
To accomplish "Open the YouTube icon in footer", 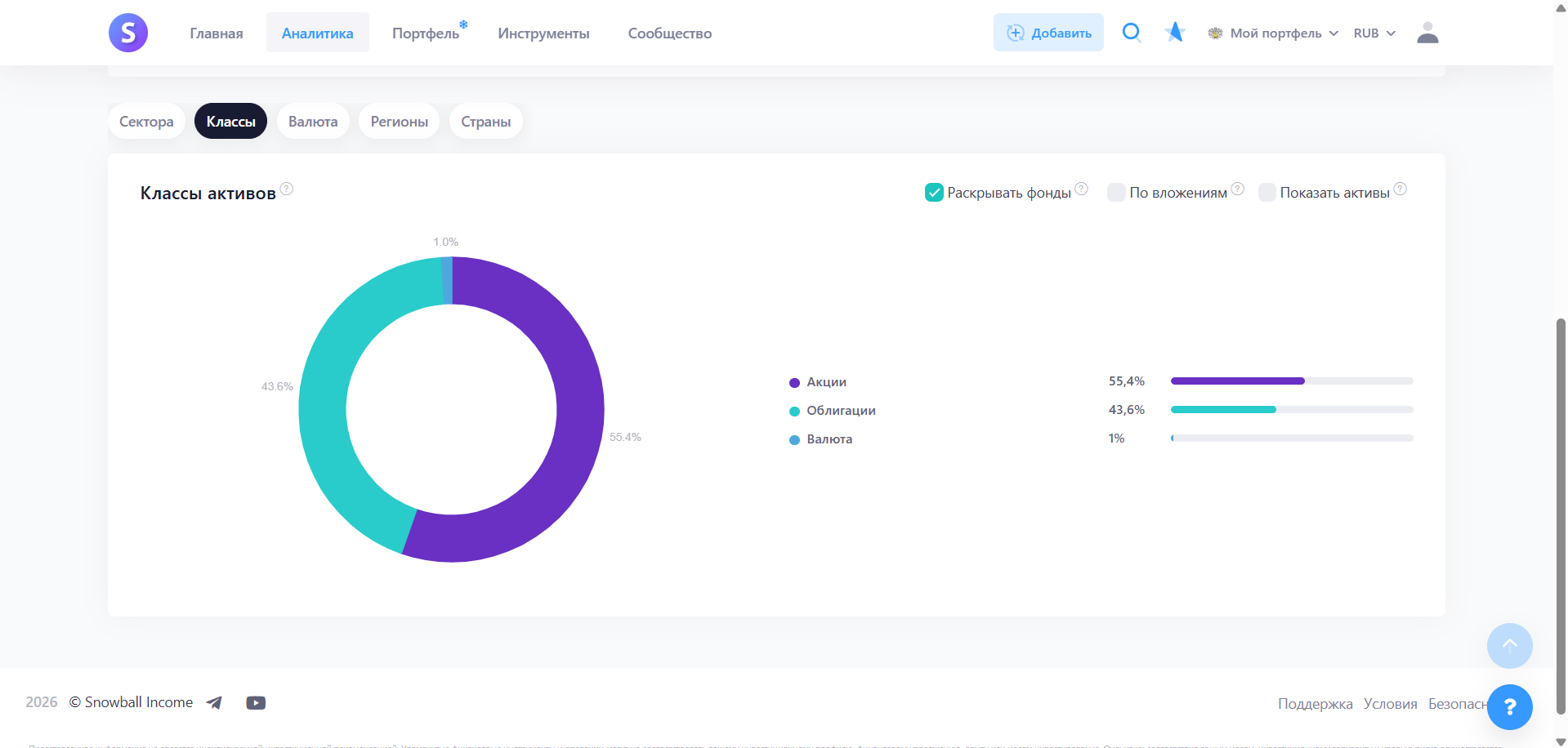I will tap(256, 703).
